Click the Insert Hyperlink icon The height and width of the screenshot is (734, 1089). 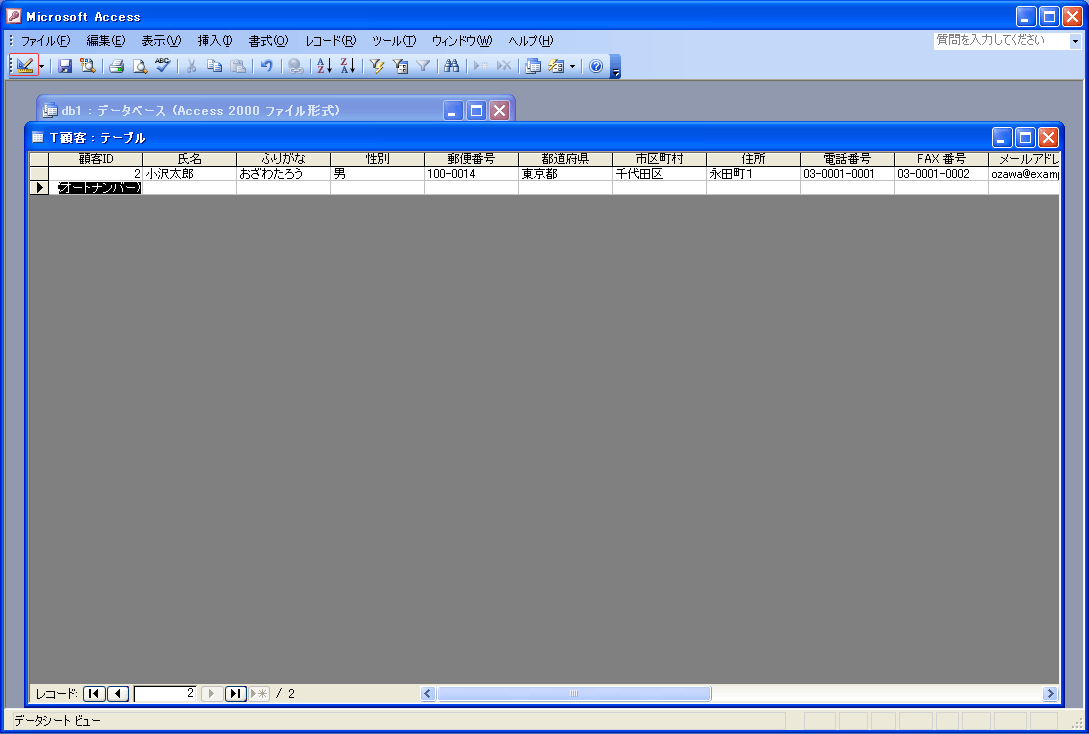pos(296,66)
